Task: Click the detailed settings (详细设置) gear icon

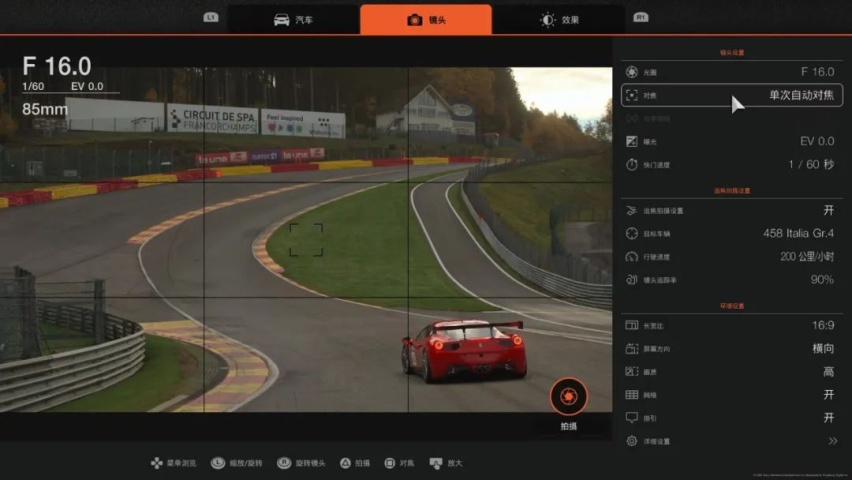Action: pyautogui.click(x=631, y=441)
